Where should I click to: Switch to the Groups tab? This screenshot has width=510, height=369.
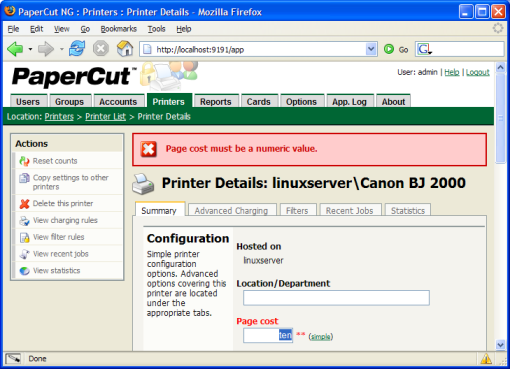(x=69, y=101)
